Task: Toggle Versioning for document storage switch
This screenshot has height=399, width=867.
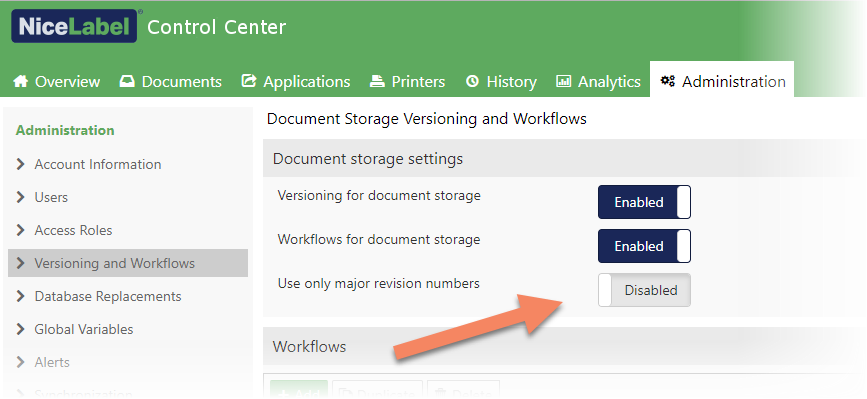Action: [x=644, y=202]
